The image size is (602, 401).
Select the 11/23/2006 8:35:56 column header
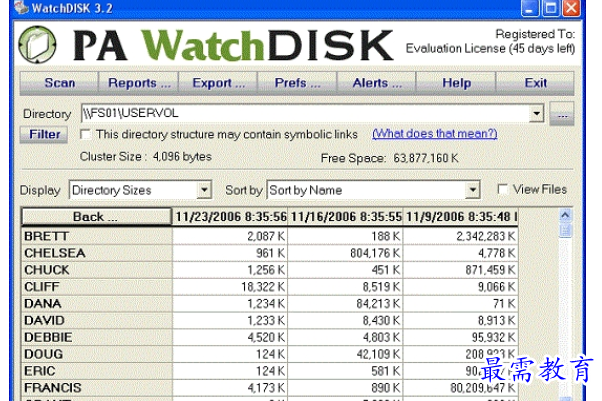click(230, 217)
